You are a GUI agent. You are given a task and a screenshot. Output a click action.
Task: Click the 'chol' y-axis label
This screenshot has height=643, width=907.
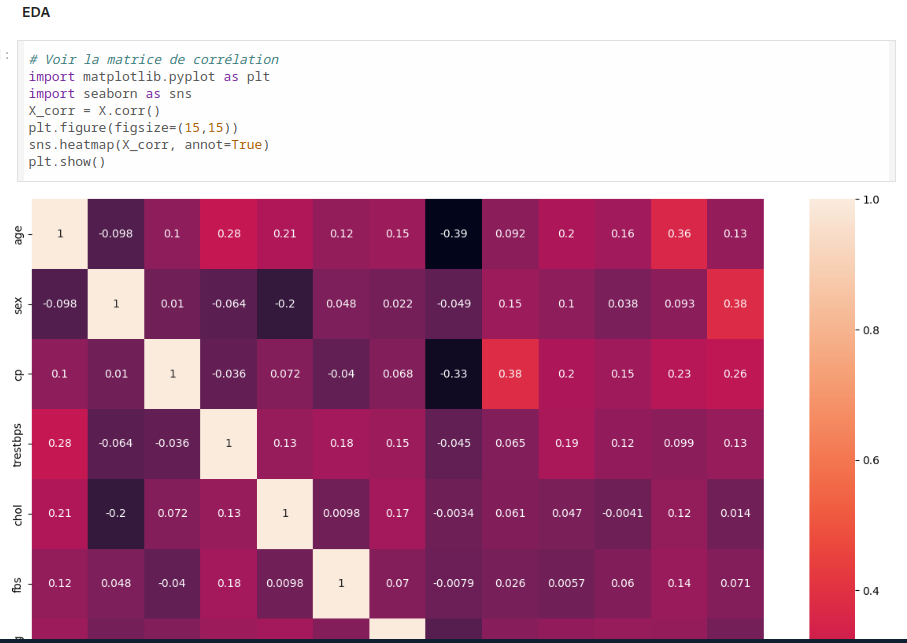[19, 514]
